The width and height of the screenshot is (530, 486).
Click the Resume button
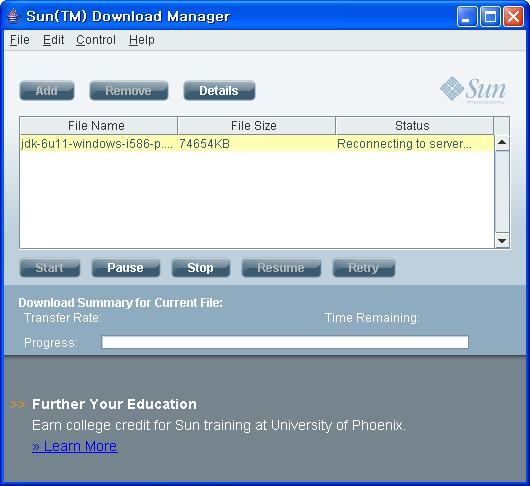[281, 268]
